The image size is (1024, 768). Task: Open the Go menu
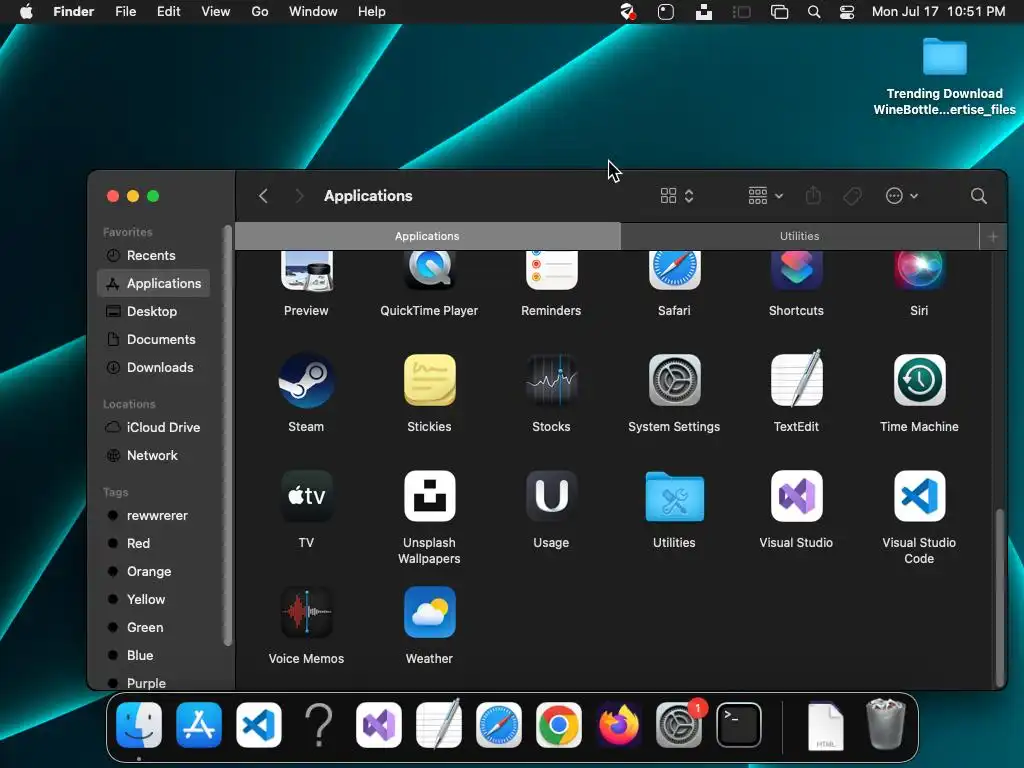(x=260, y=12)
